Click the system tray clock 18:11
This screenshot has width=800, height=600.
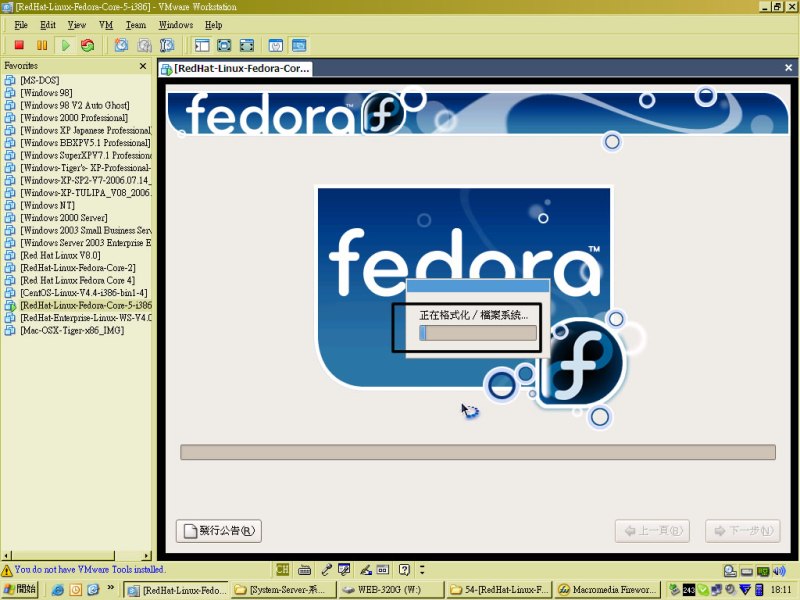point(781,590)
